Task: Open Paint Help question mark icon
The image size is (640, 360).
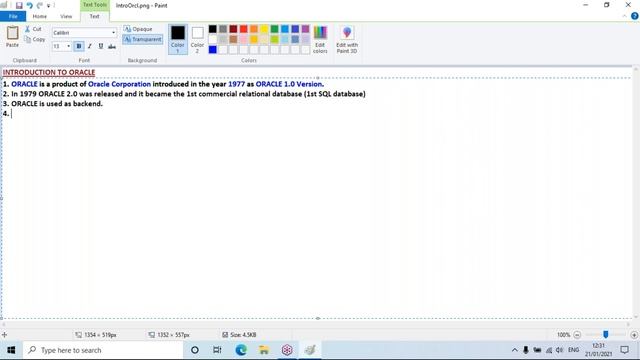Action: (634, 16)
